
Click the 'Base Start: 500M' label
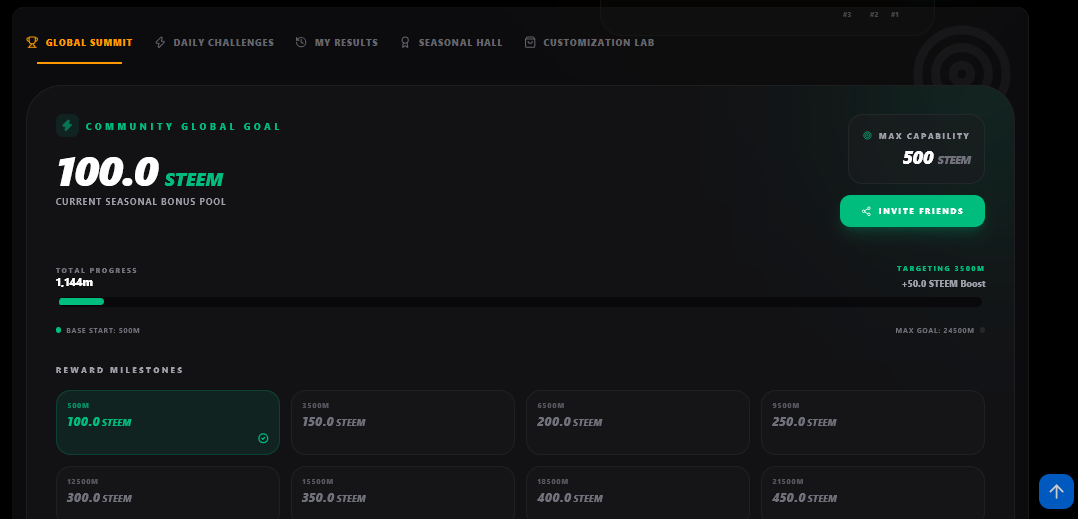[103, 331]
